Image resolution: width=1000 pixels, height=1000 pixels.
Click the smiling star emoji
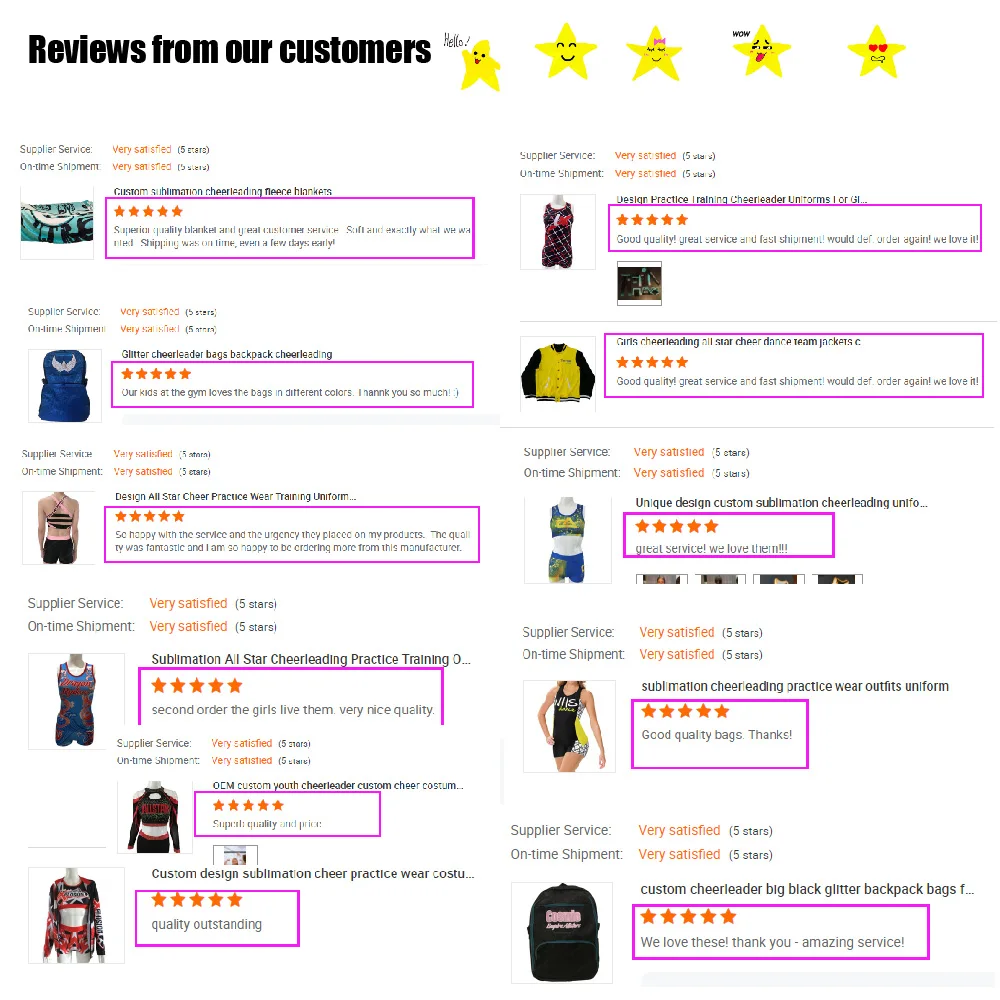(x=566, y=51)
